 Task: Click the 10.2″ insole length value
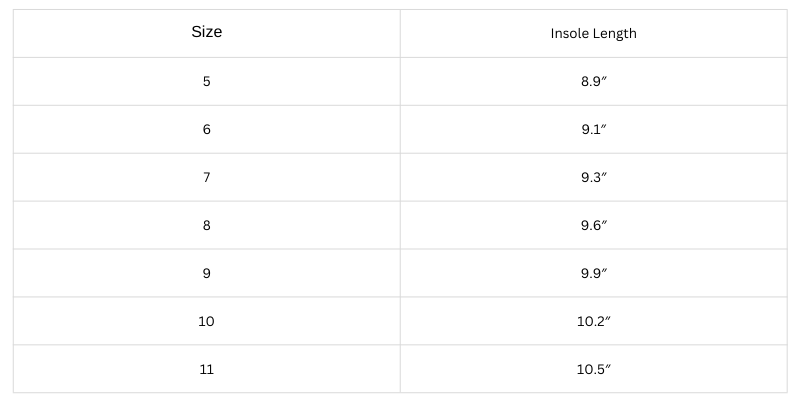(594, 321)
